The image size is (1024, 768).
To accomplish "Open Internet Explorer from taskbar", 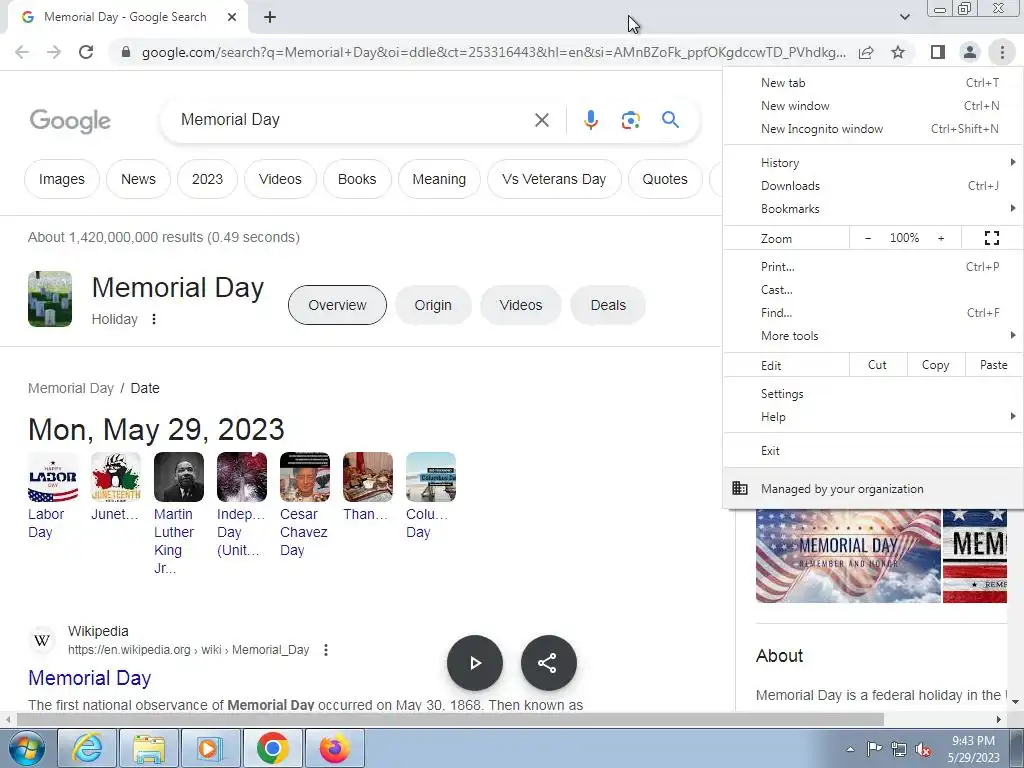I will 88,748.
